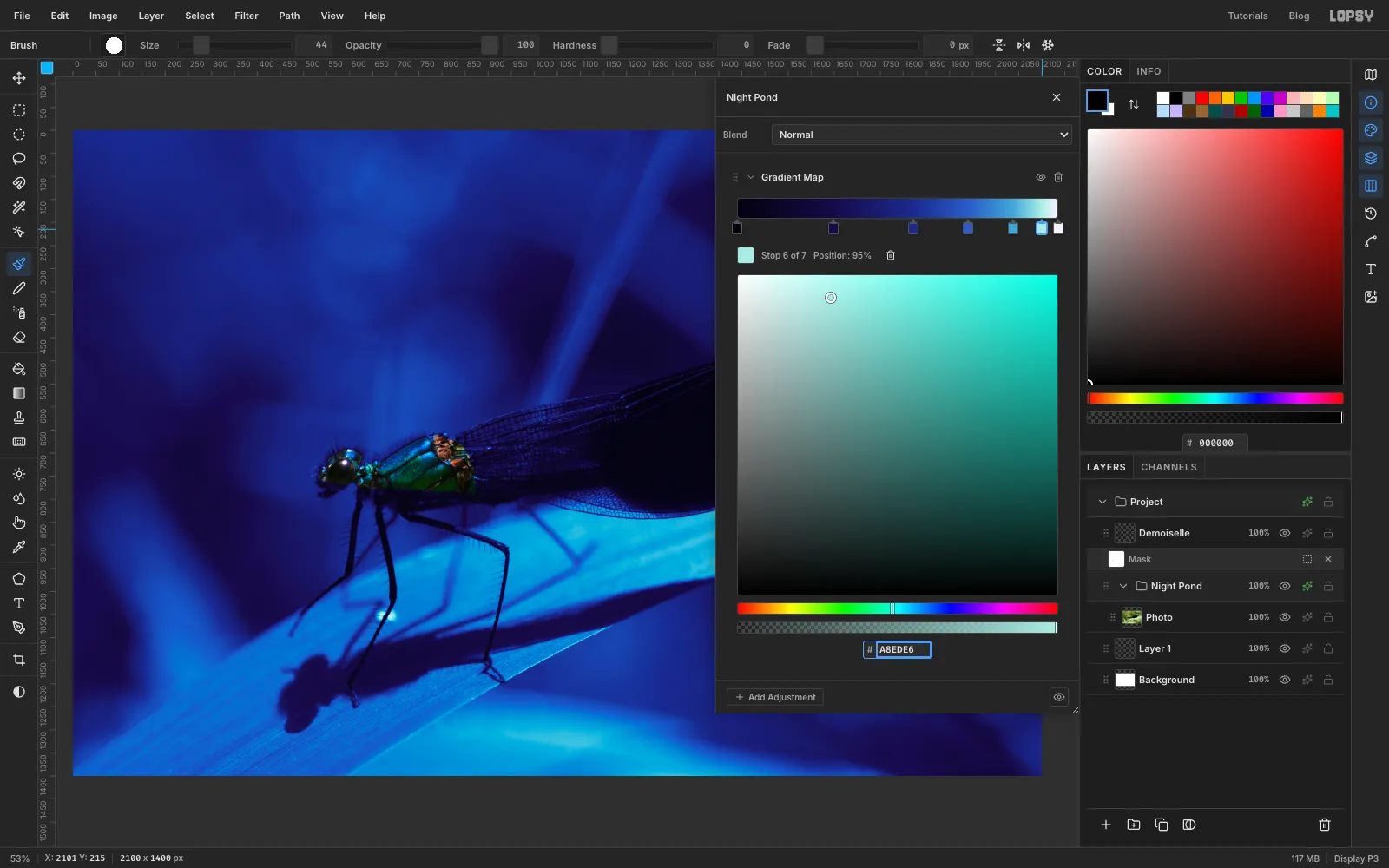
Task: Collapse the Project folder
Action: [1103, 502]
